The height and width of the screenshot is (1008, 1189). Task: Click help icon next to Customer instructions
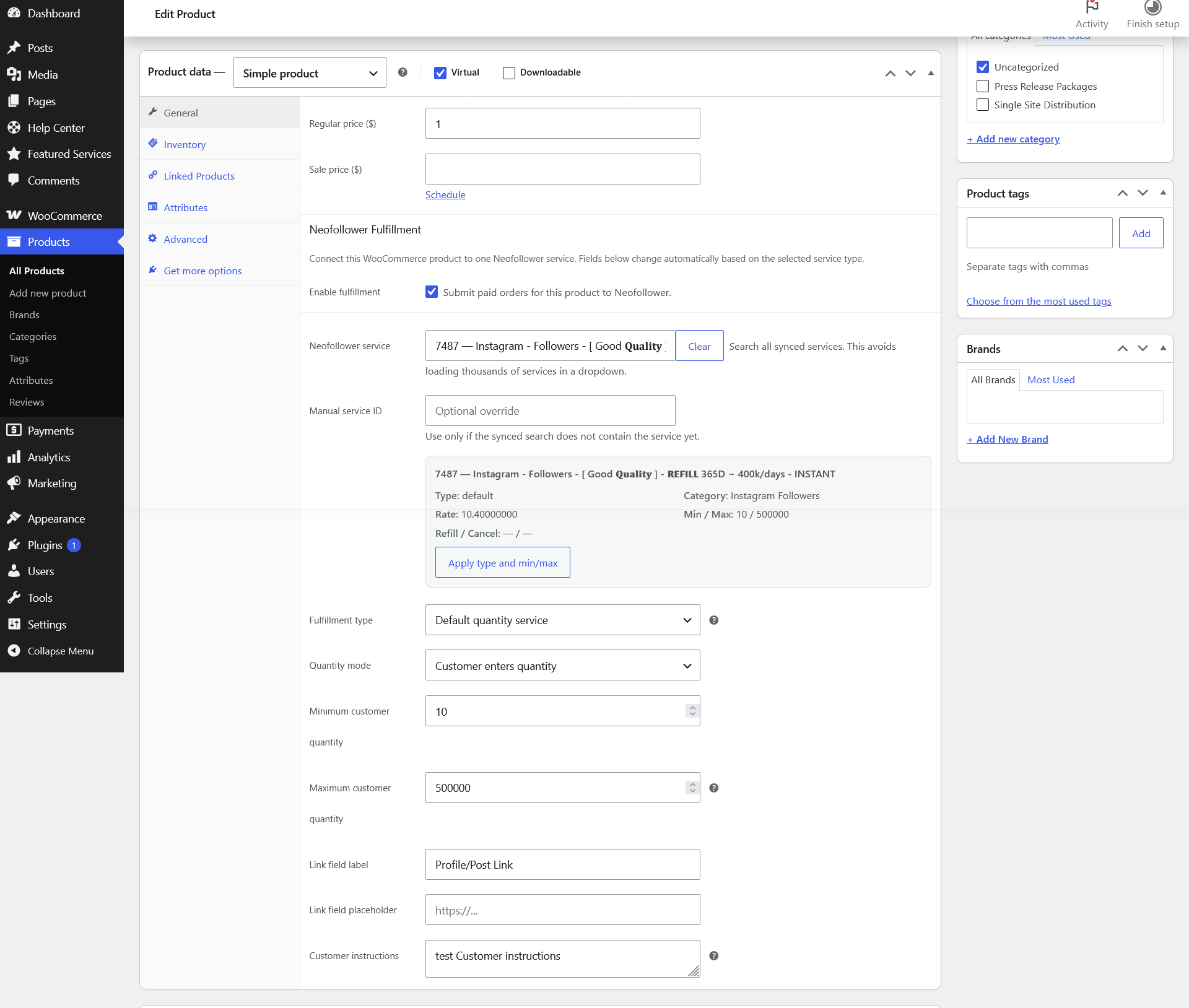(713, 955)
